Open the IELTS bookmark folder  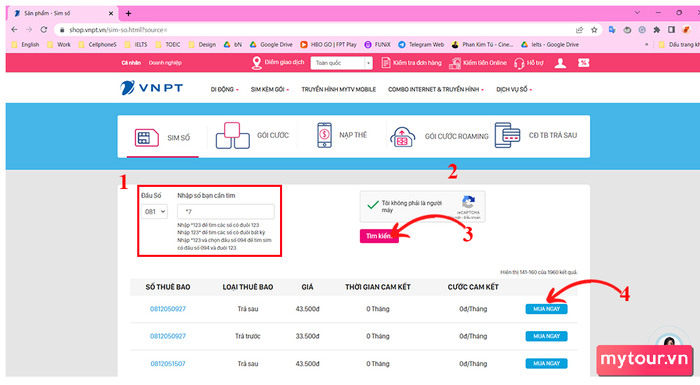(136, 45)
